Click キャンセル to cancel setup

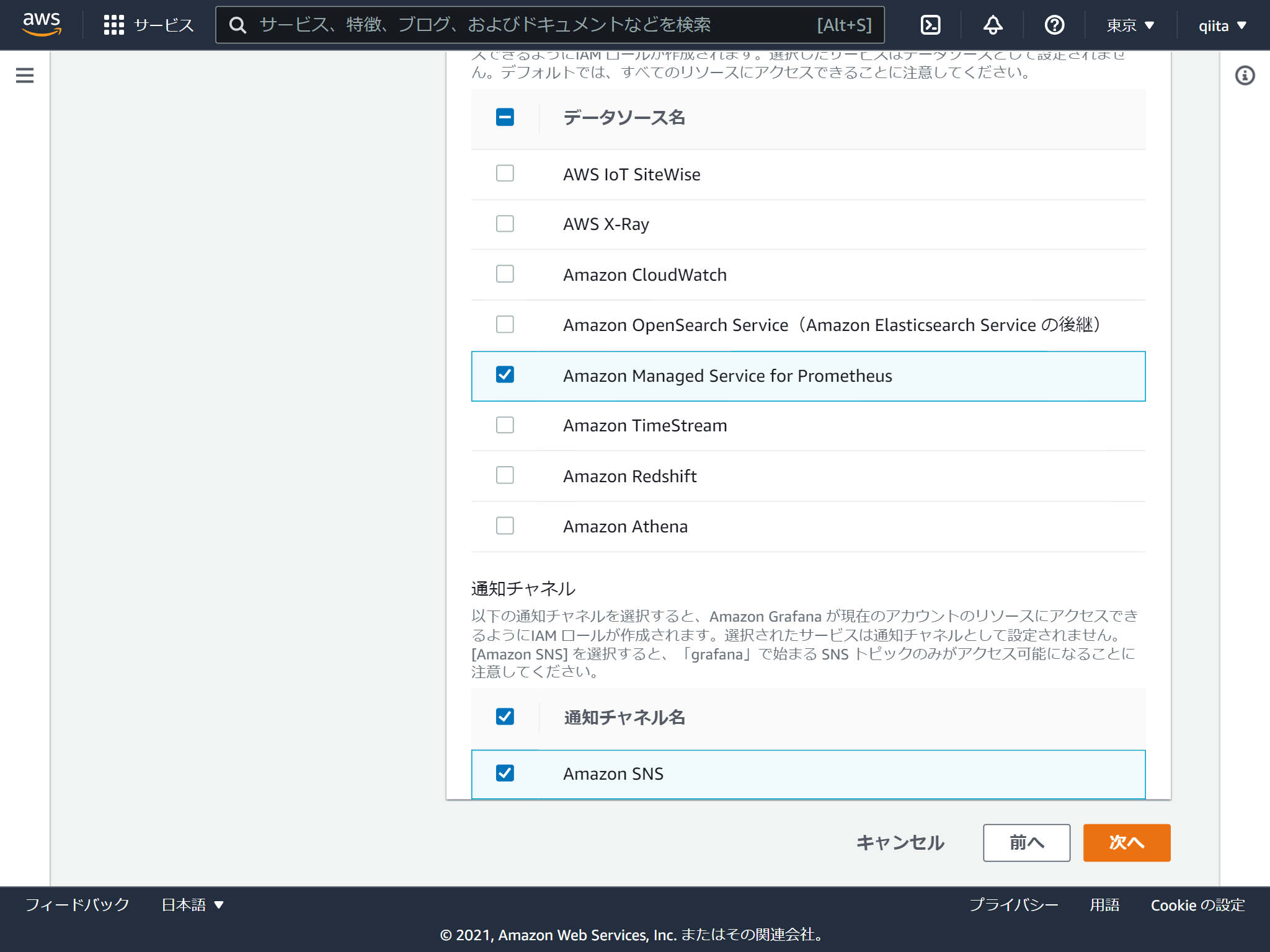click(x=900, y=842)
